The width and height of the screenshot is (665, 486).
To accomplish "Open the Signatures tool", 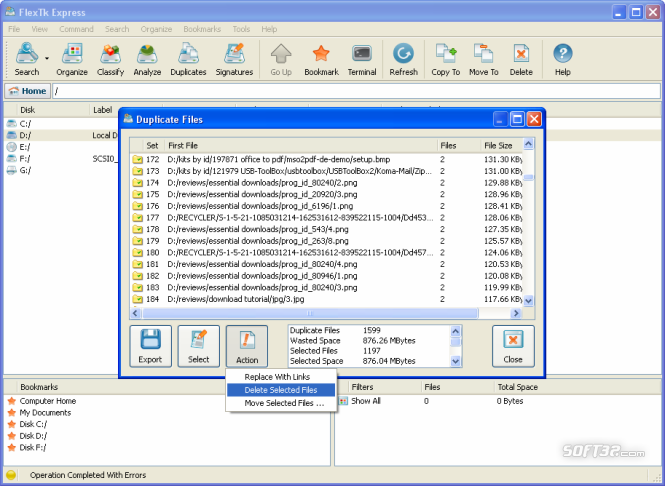I will 234,59.
